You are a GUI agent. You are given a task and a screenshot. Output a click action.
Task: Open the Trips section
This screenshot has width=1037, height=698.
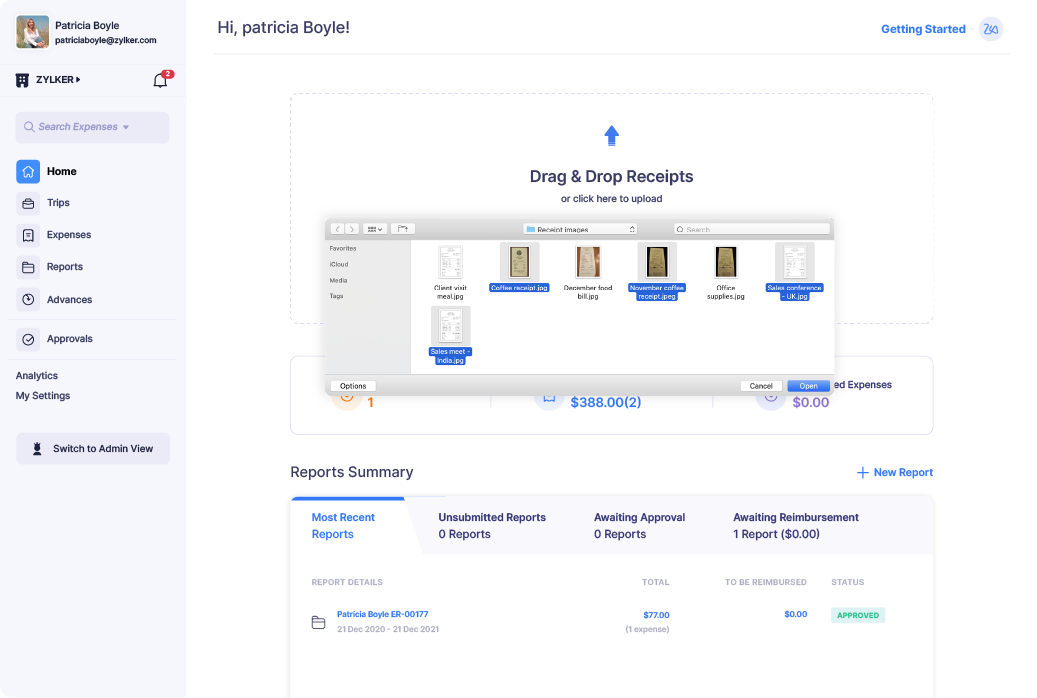tap(58, 203)
